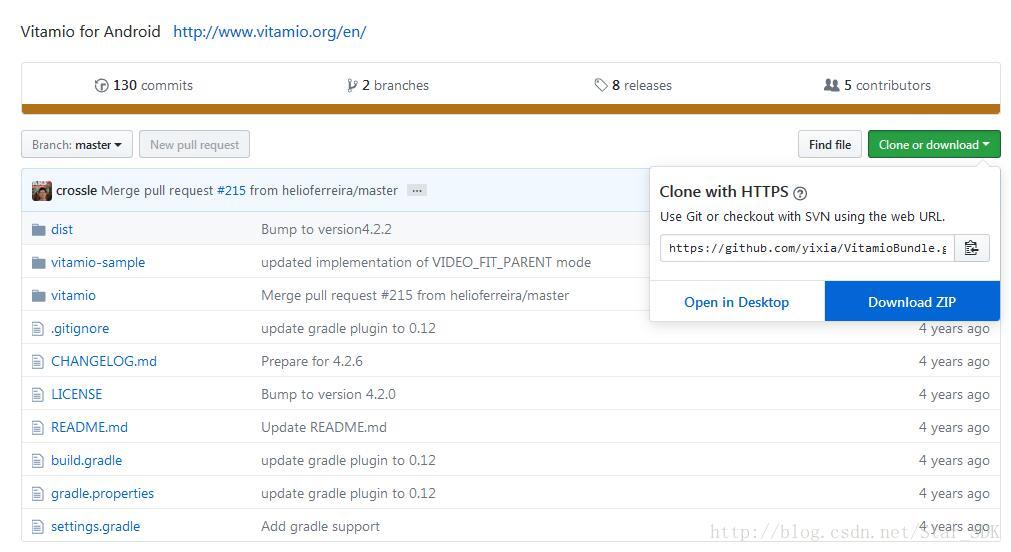Open the LICENSE file
1011x552 pixels.
76,394
